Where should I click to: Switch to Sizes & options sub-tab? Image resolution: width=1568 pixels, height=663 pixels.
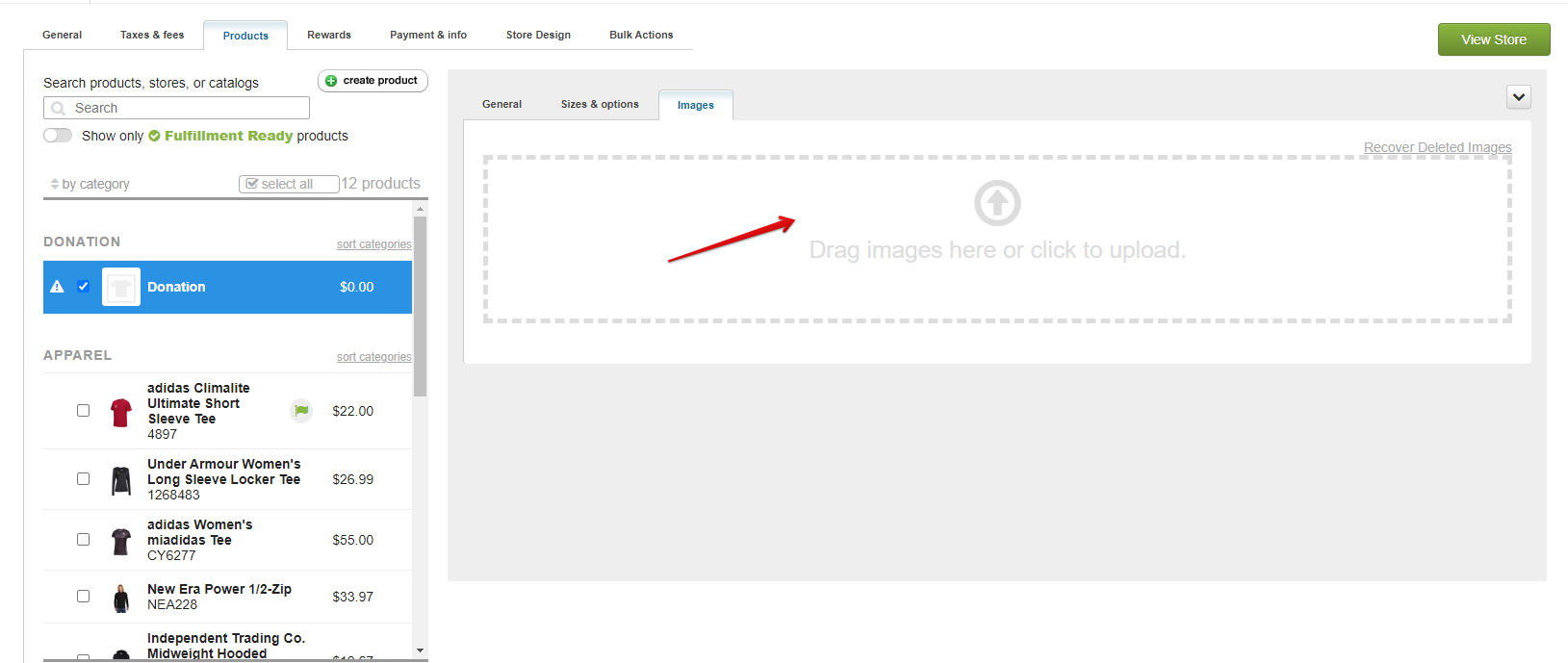(600, 104)
